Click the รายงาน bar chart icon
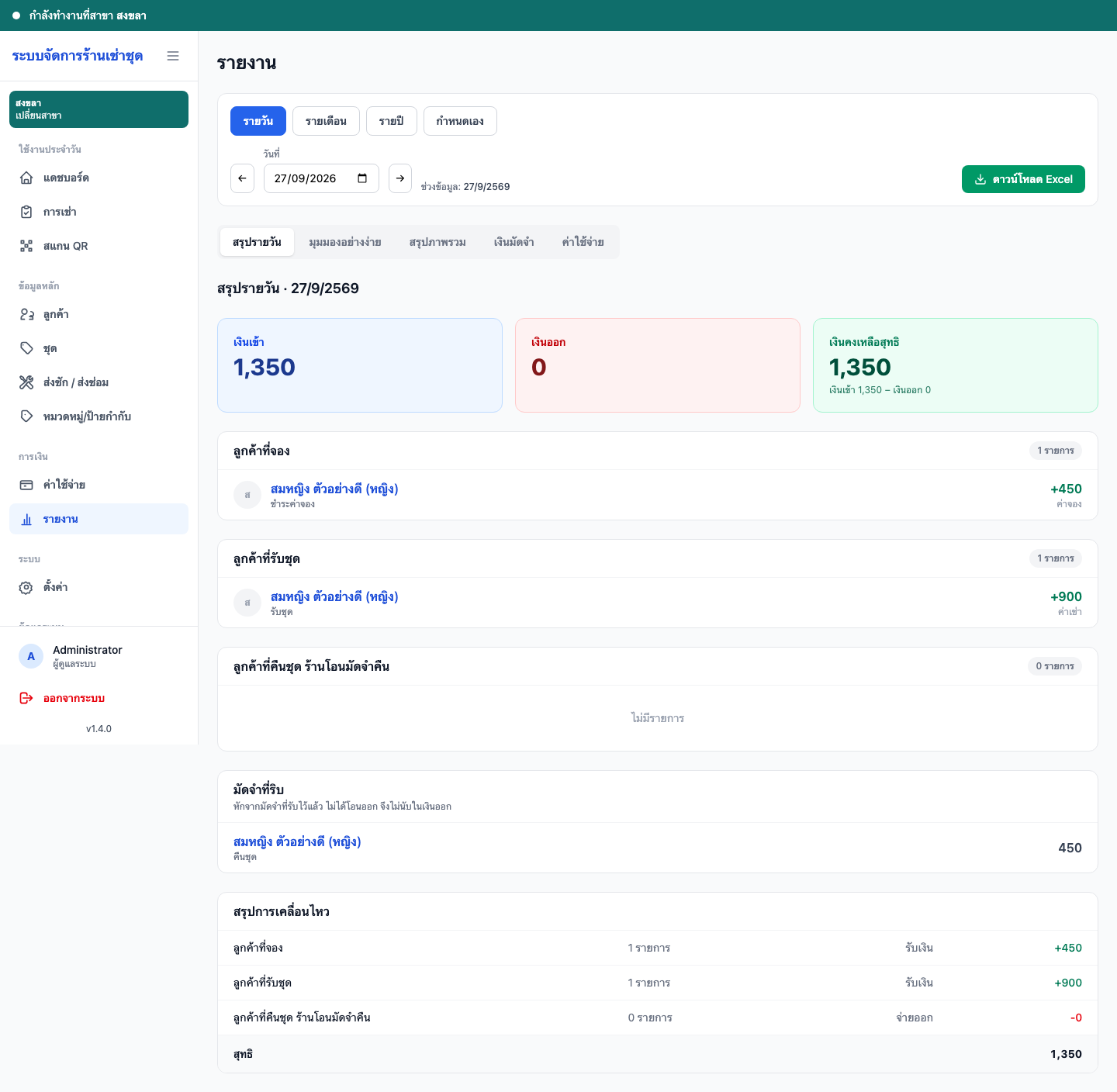 (x=26, y=519)
